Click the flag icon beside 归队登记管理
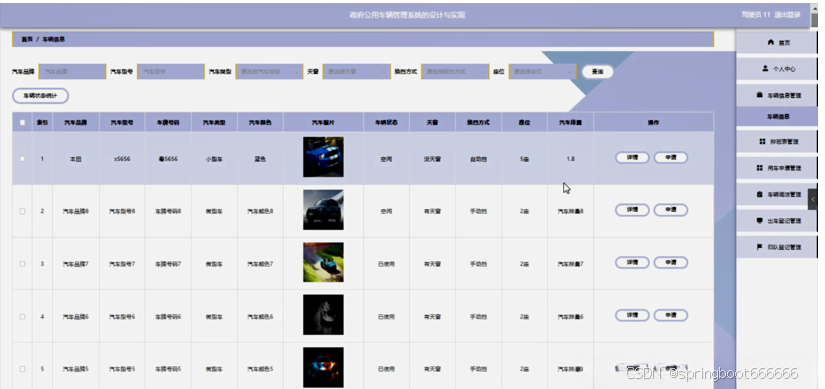Viewport: 825px width, 389px height. [x=759, y=246]
